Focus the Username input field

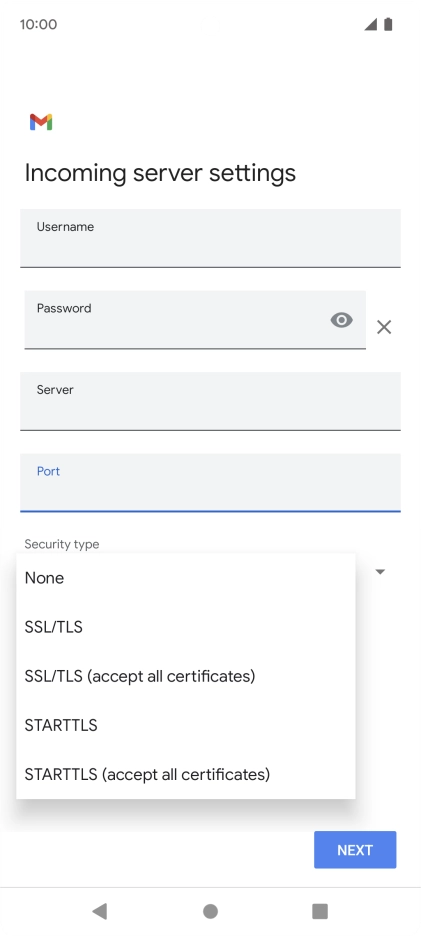click(210, 238)
